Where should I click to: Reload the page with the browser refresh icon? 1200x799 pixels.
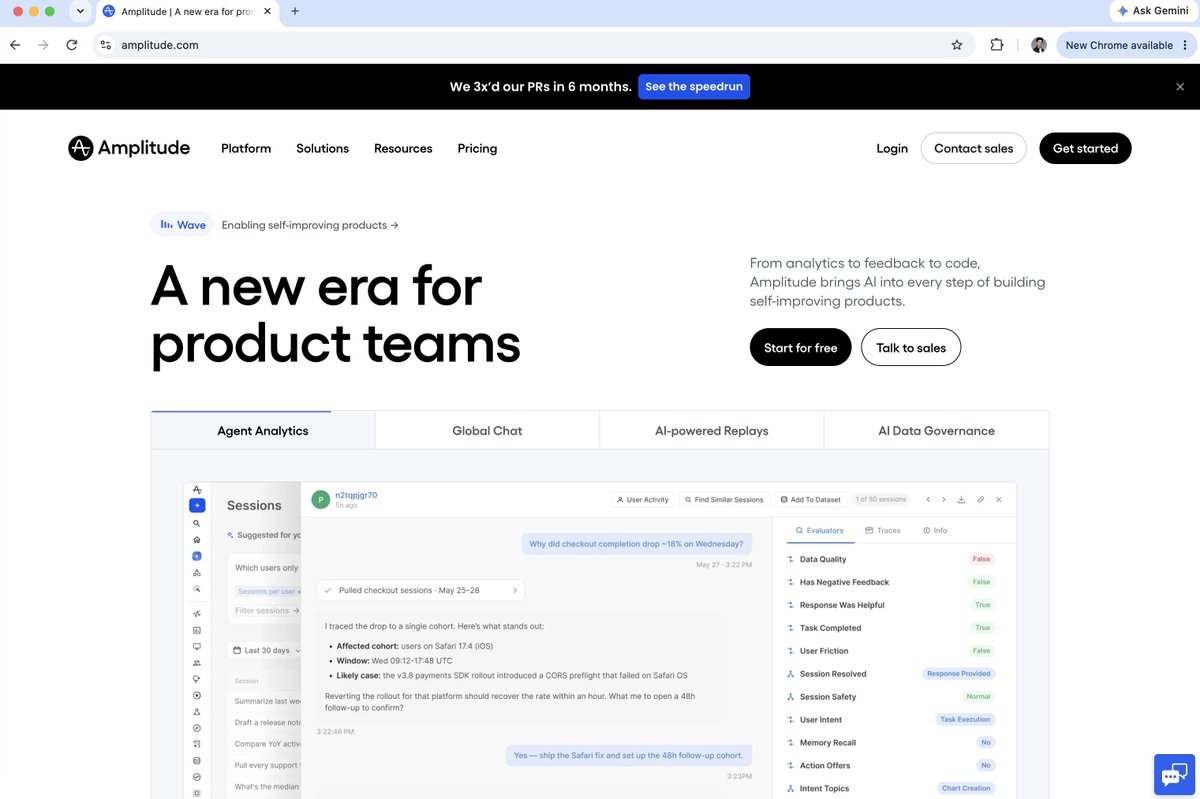click(x=72, y=45)
